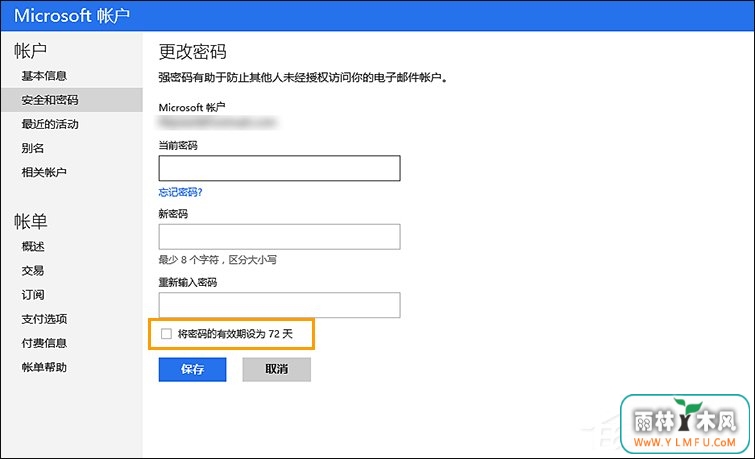The height and width of the screenshot is (459, 755).
Task: Open the 别名 sidebar entry
Action: (32, 148)
